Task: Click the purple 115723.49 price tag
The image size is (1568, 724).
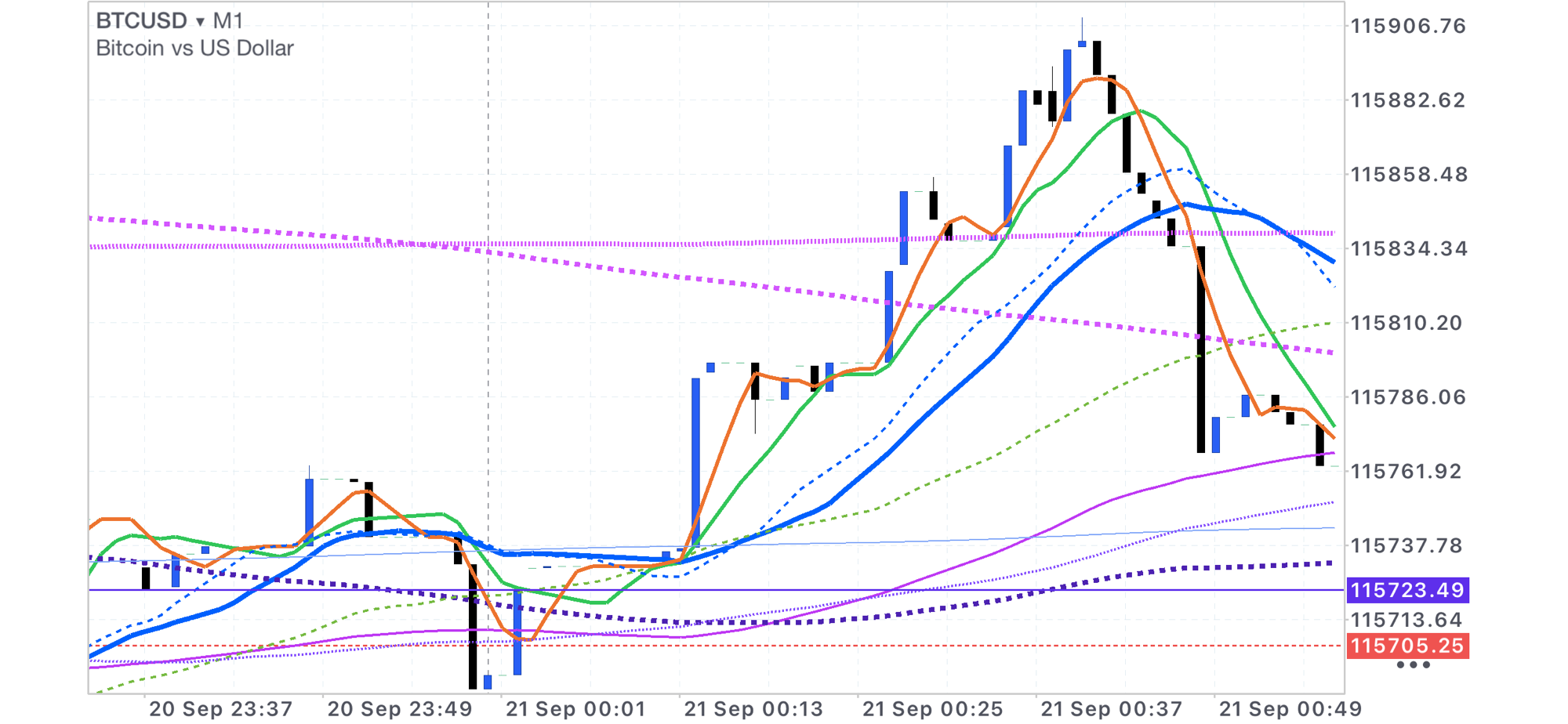Action: coord(1407,590)
